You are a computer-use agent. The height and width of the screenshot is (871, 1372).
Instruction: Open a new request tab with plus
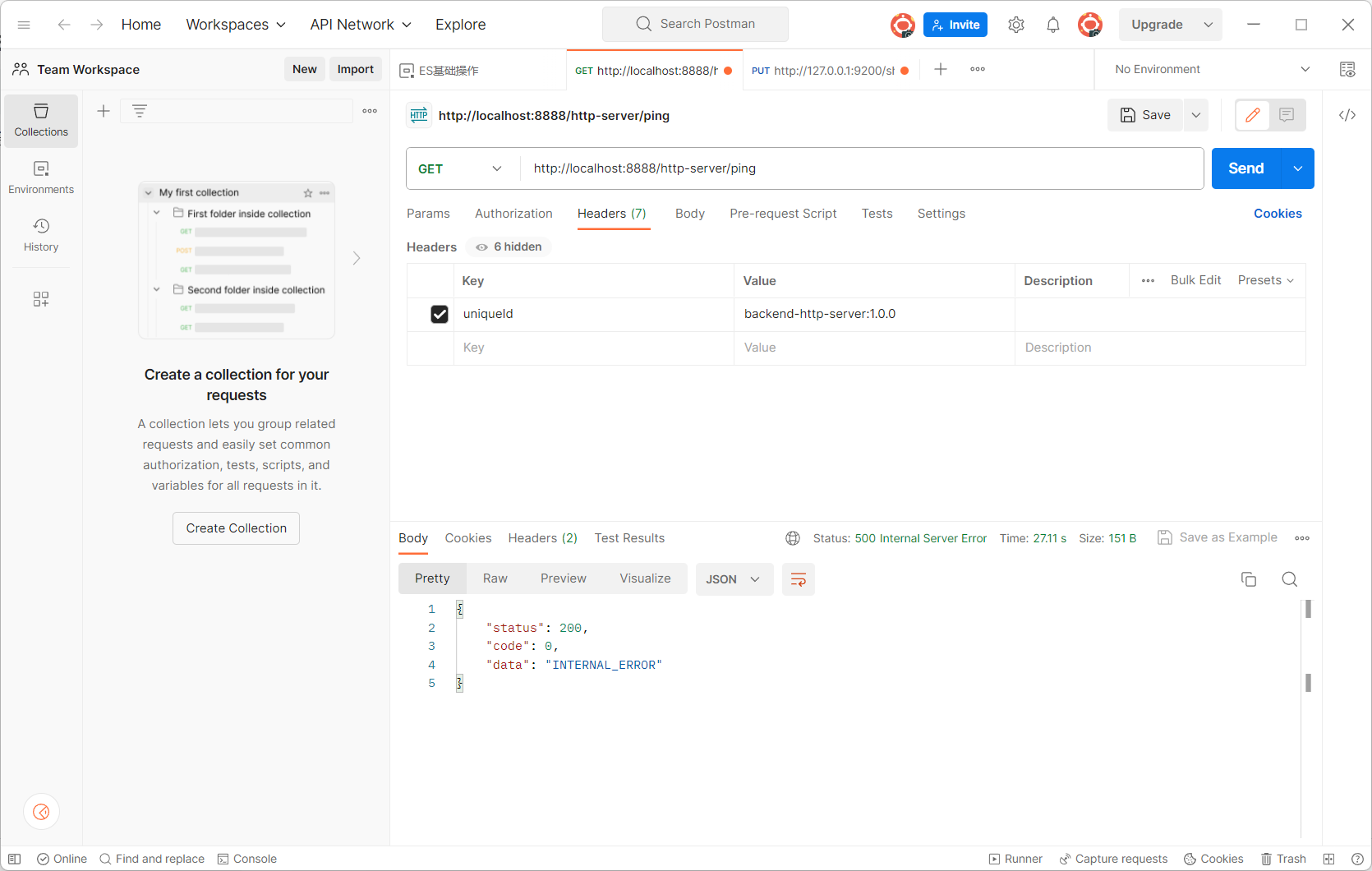coord(941,69)
